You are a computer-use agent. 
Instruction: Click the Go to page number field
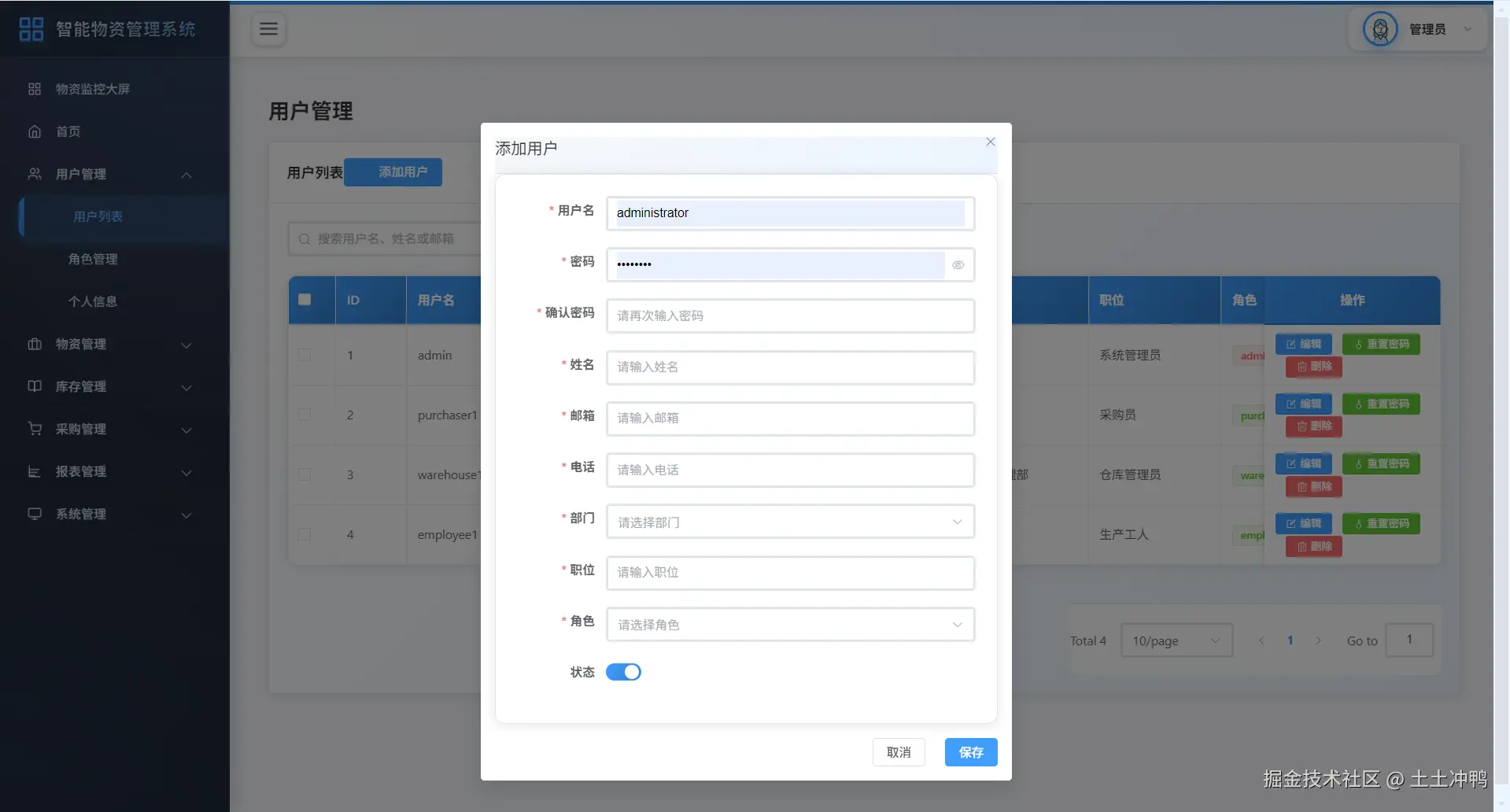[x=1409, y=640]
